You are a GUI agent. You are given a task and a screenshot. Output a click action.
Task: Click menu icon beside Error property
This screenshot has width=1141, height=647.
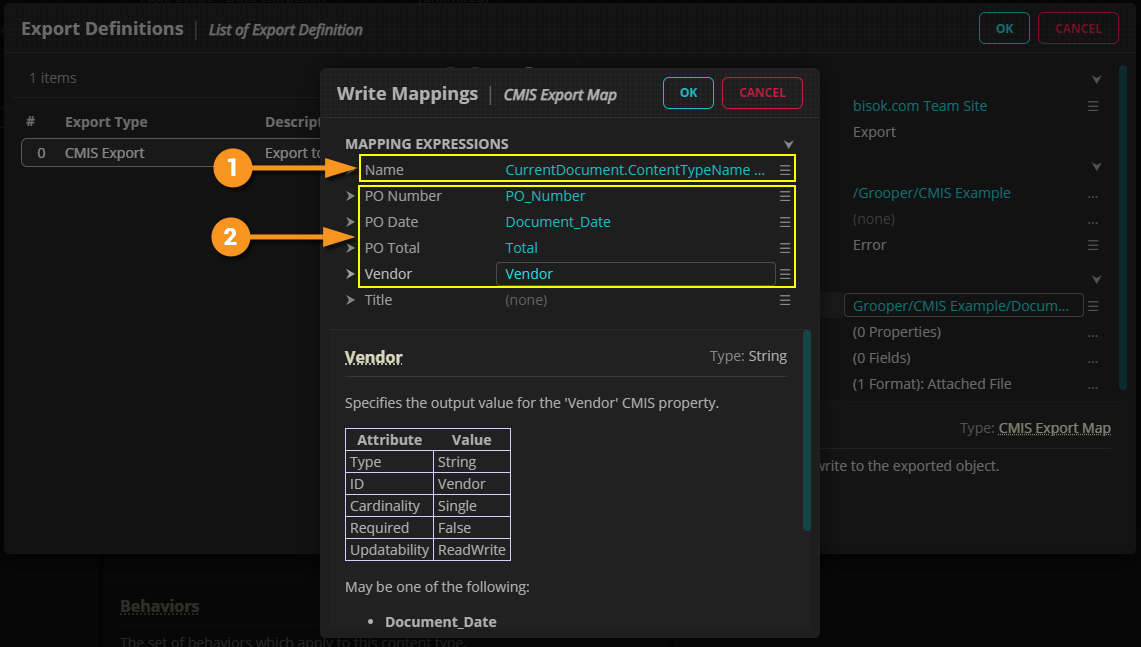click(1093, 245)
